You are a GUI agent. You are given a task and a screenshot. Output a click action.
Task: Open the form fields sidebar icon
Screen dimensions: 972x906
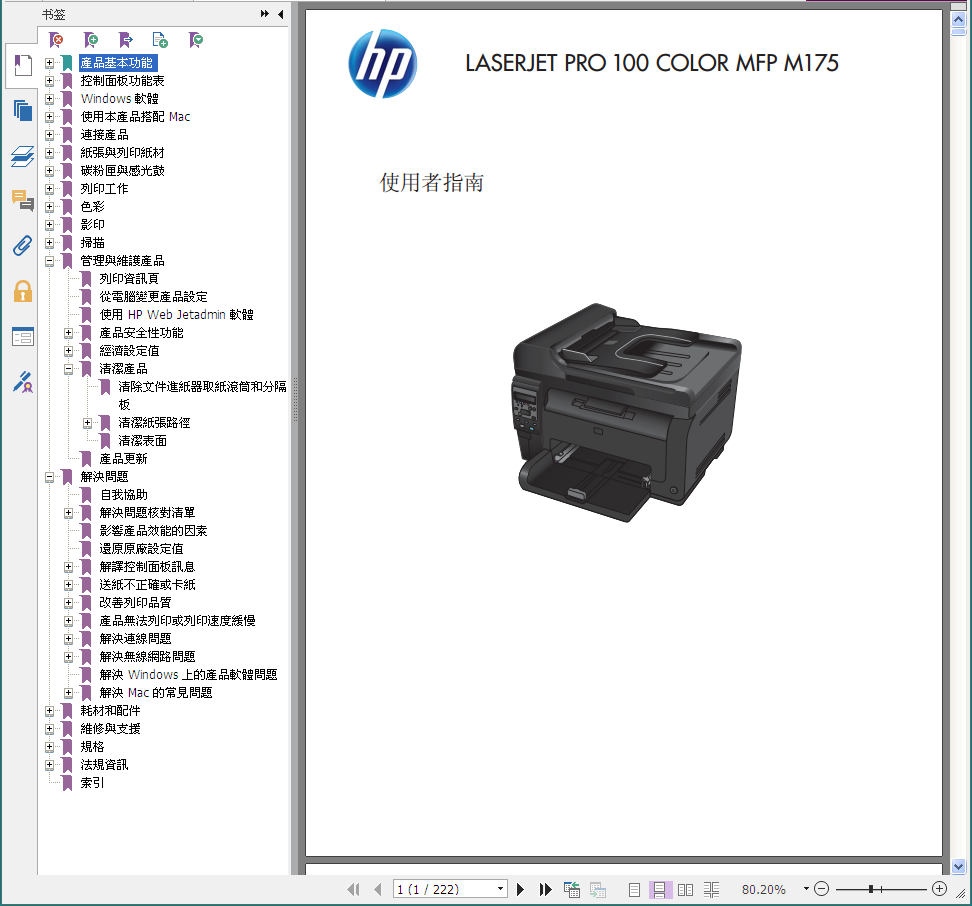coord(23,337)
